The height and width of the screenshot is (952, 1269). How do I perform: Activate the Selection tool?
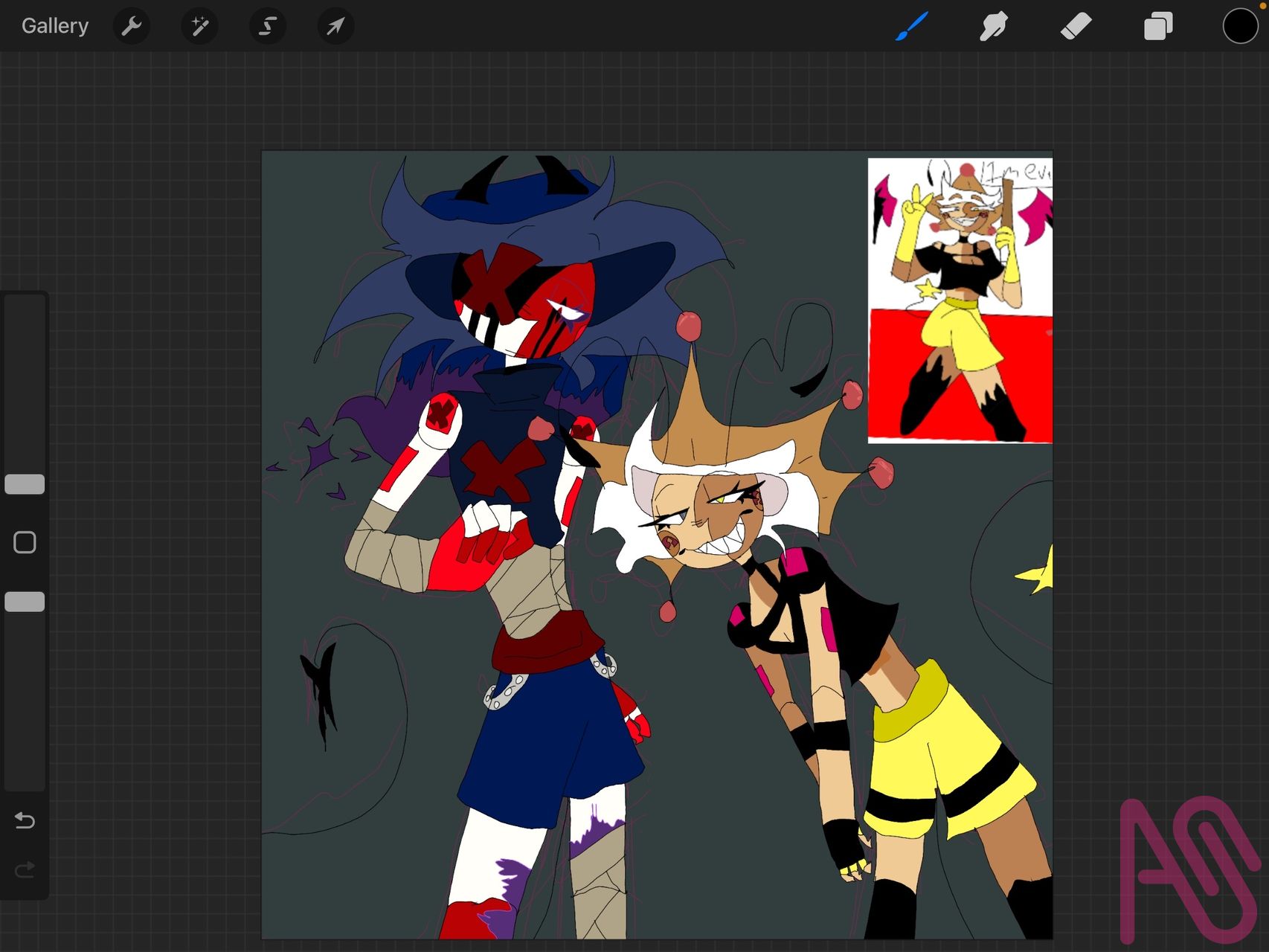pyautogui.click(x=267, y=26)
